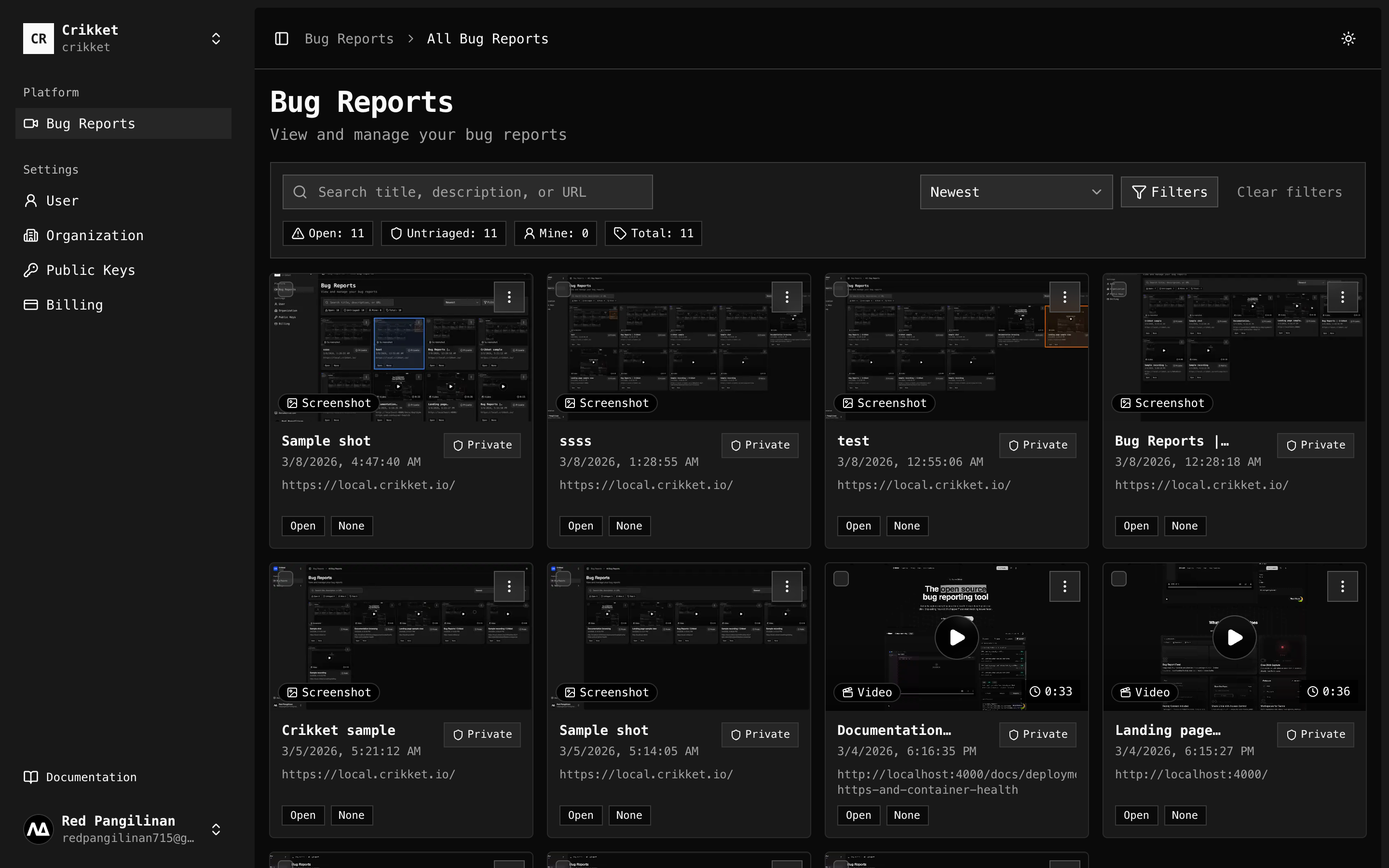
Task: Open Documentation from the sidebar
Action: 91,777
